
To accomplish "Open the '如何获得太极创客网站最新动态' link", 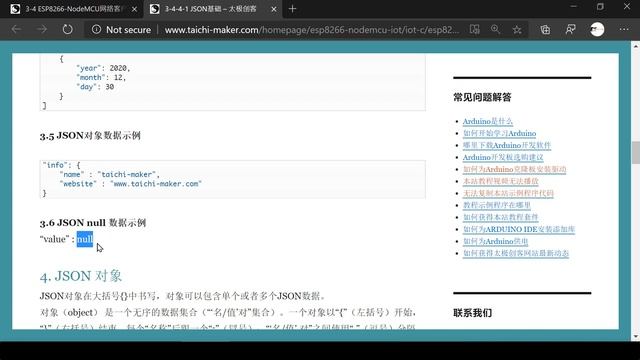I will point(516,253).
